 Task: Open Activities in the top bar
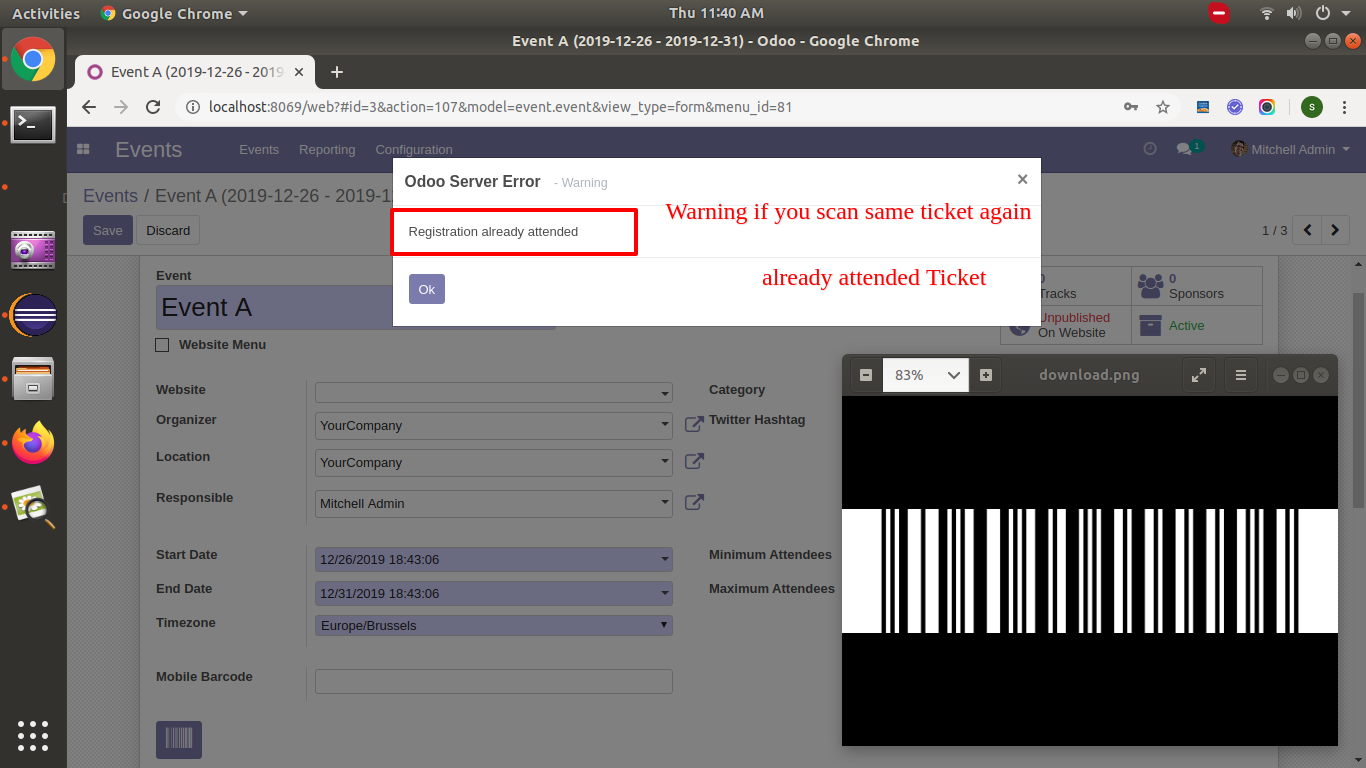[46, 13]
